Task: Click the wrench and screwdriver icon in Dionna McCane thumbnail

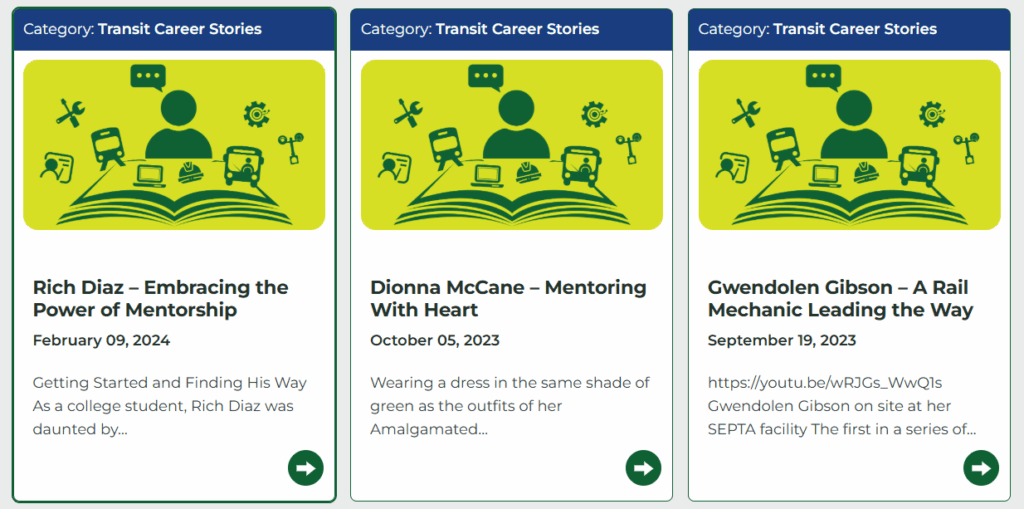Action: tap(409, 112)
